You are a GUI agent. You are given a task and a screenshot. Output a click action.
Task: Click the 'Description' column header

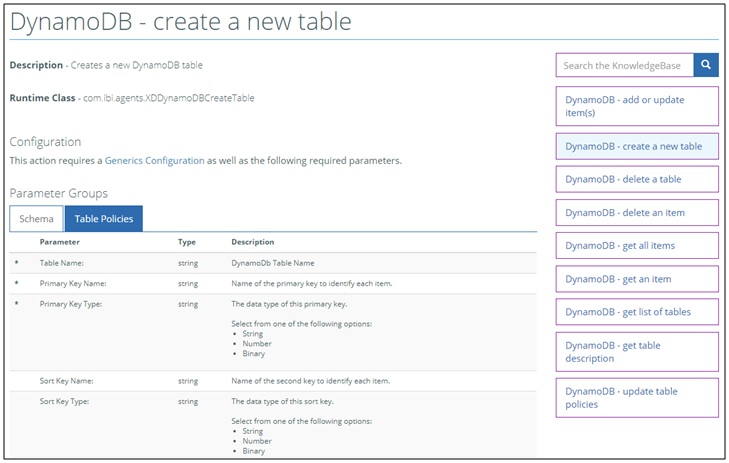253,242
